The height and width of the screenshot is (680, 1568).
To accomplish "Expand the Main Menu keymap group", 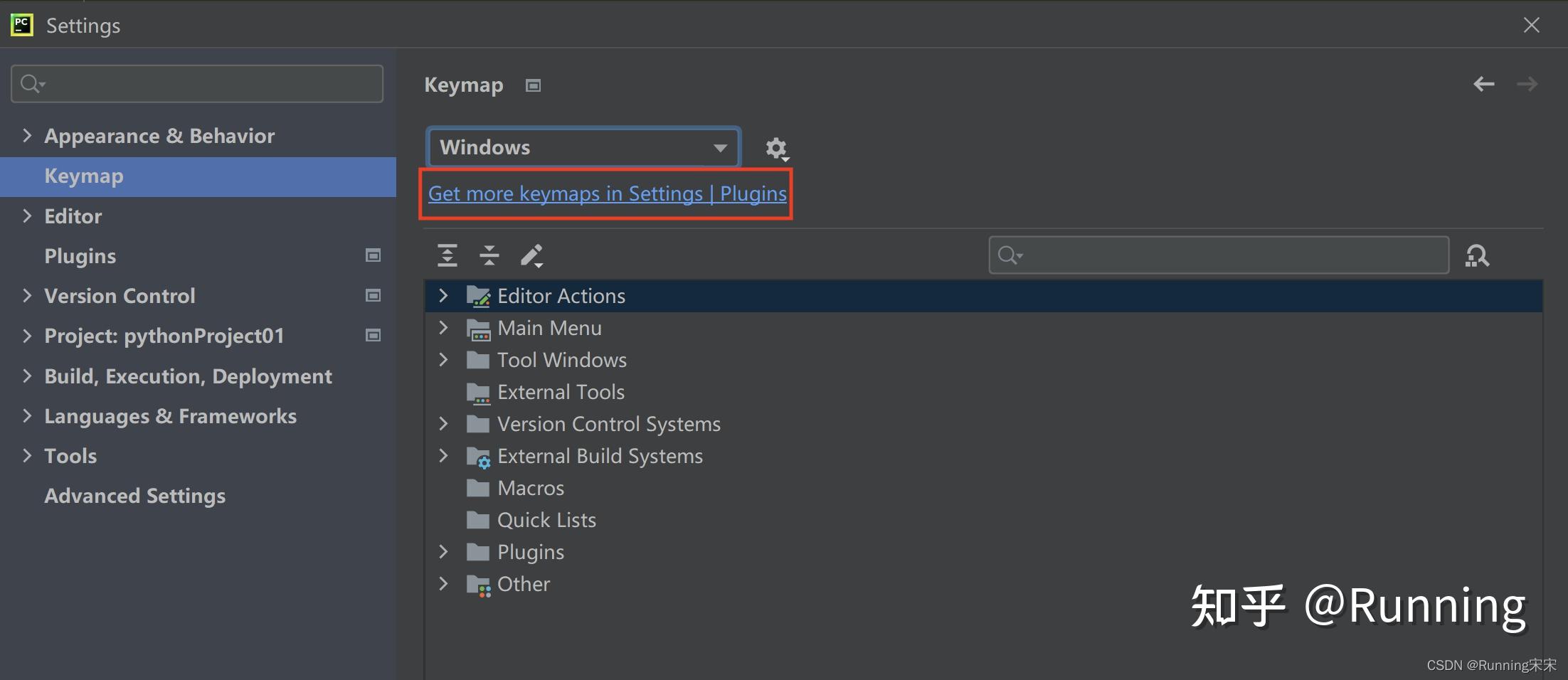I will [443, 328].
